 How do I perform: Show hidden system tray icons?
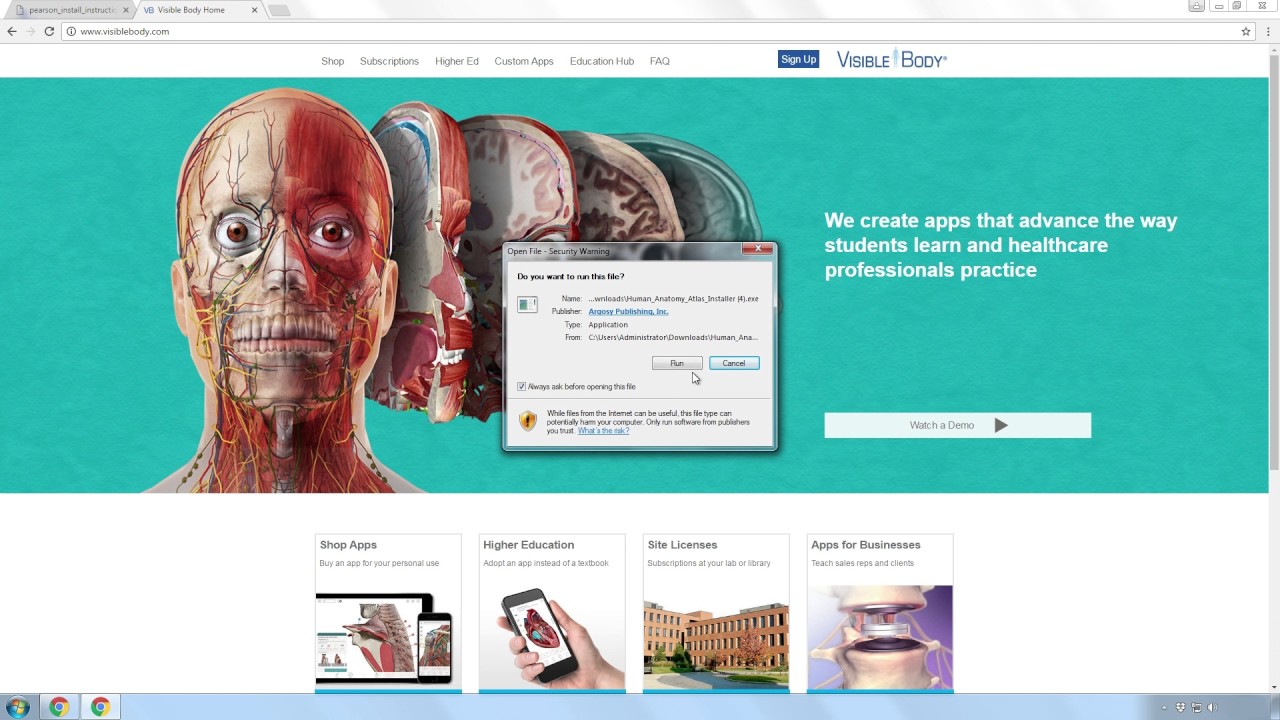coord(1164,708)
